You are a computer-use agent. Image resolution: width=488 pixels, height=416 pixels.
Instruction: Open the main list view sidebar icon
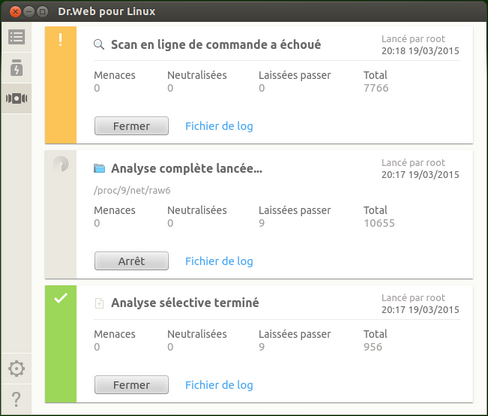(16, 37)
